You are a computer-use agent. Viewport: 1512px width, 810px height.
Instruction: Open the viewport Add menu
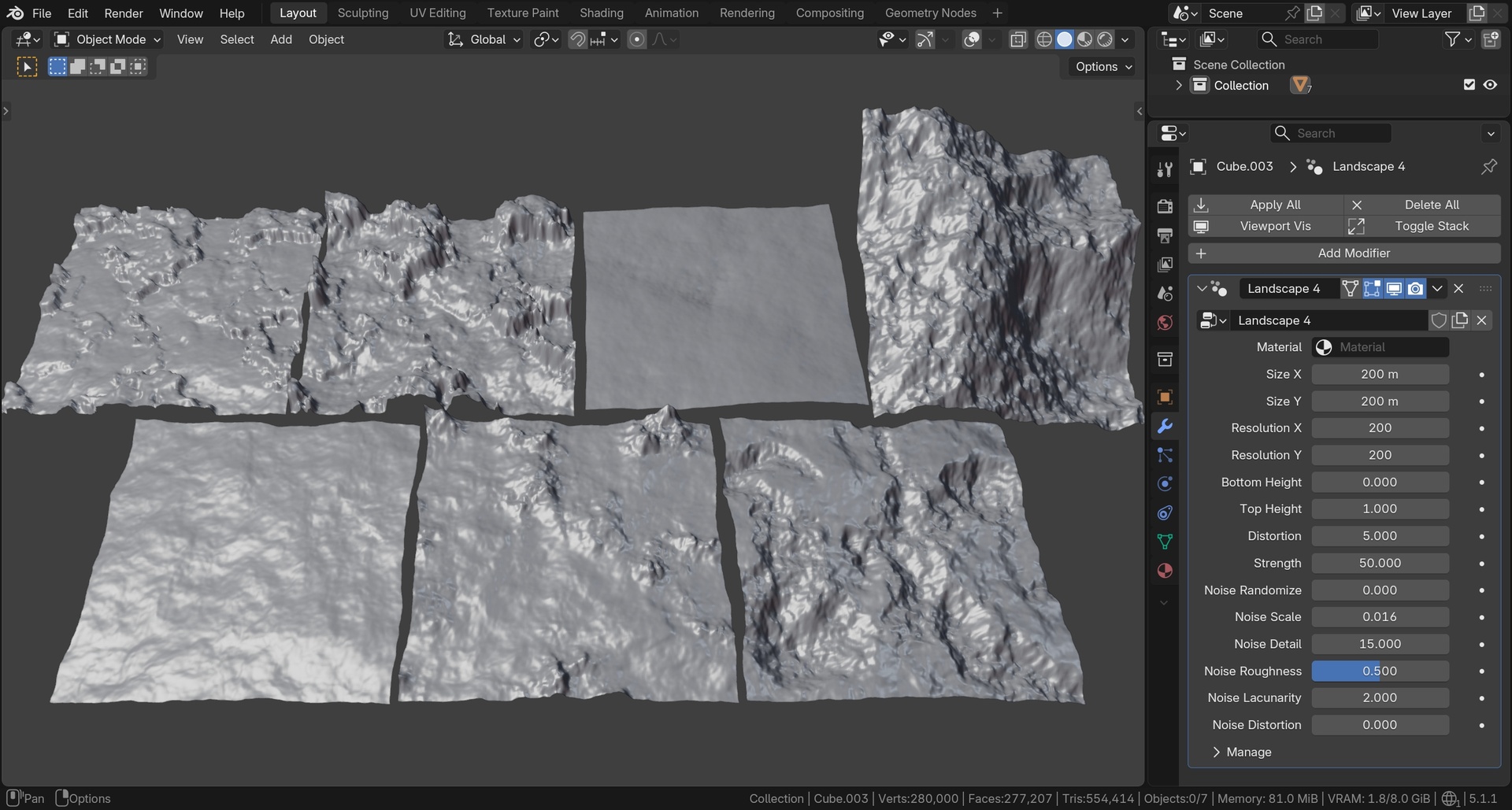(281, 39)
